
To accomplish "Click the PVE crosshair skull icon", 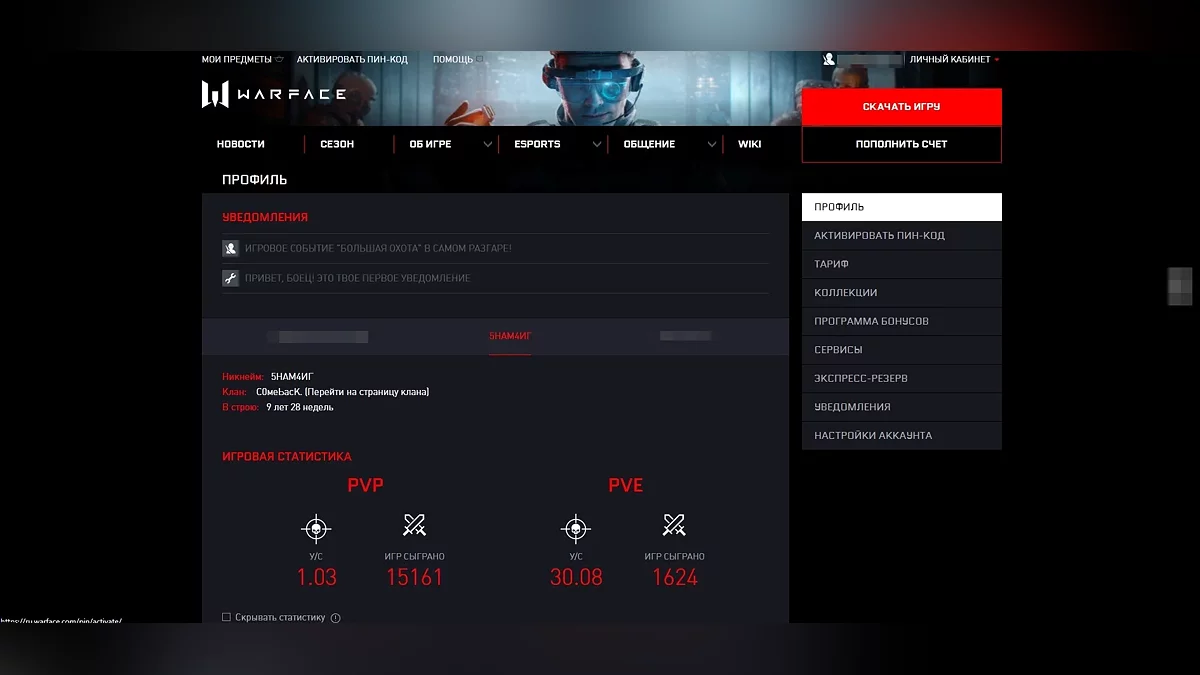I will click(x=575, y=528).
